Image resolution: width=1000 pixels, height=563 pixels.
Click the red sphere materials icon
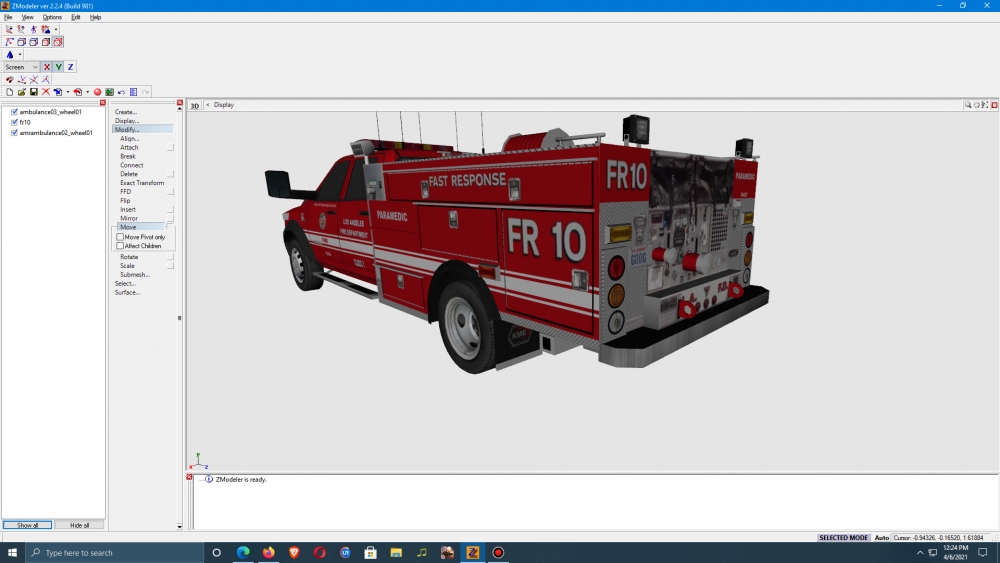click(x=98, y=92)
